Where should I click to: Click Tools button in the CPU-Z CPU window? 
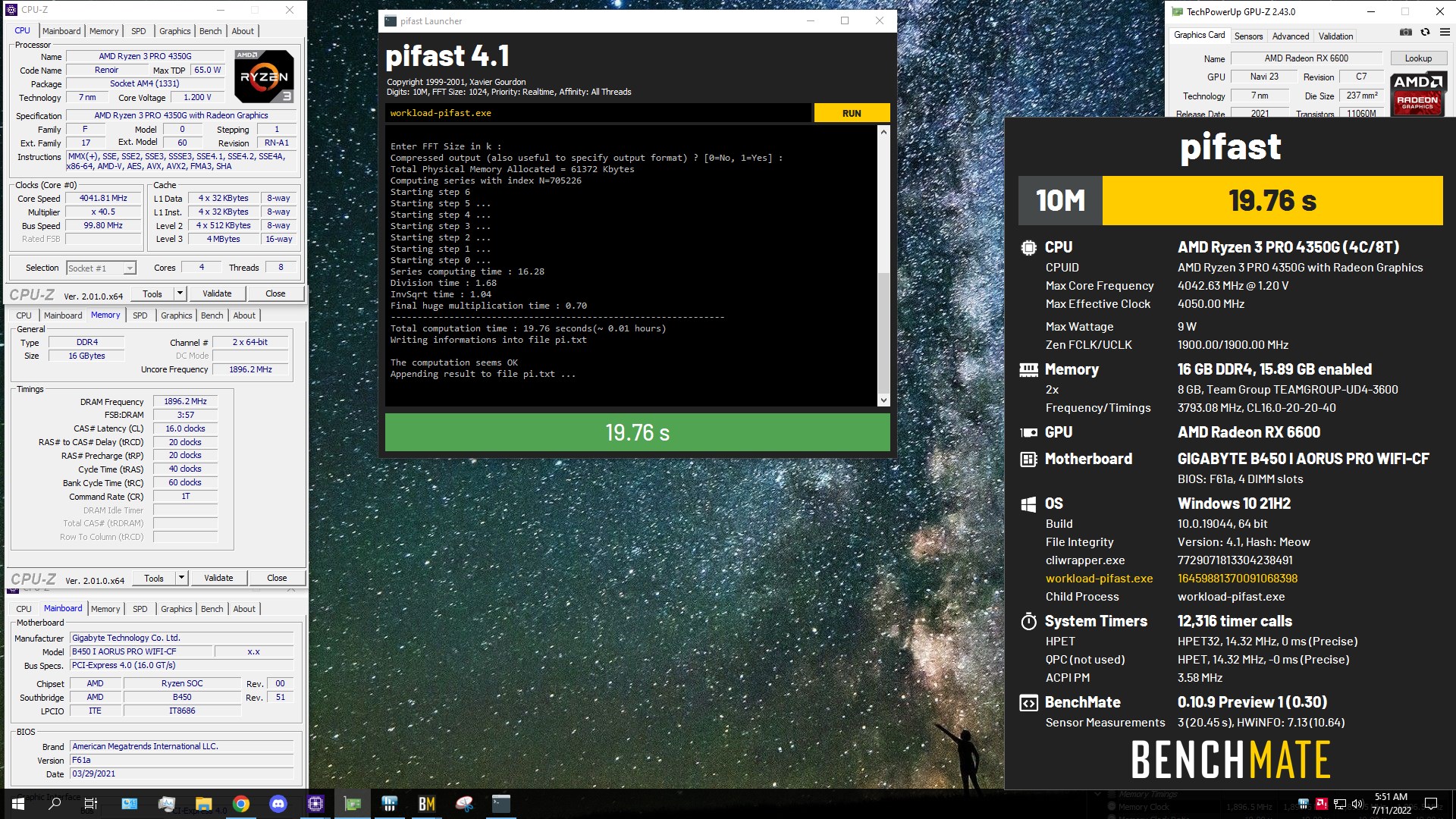pyautogui.click(x=152, y=293)
